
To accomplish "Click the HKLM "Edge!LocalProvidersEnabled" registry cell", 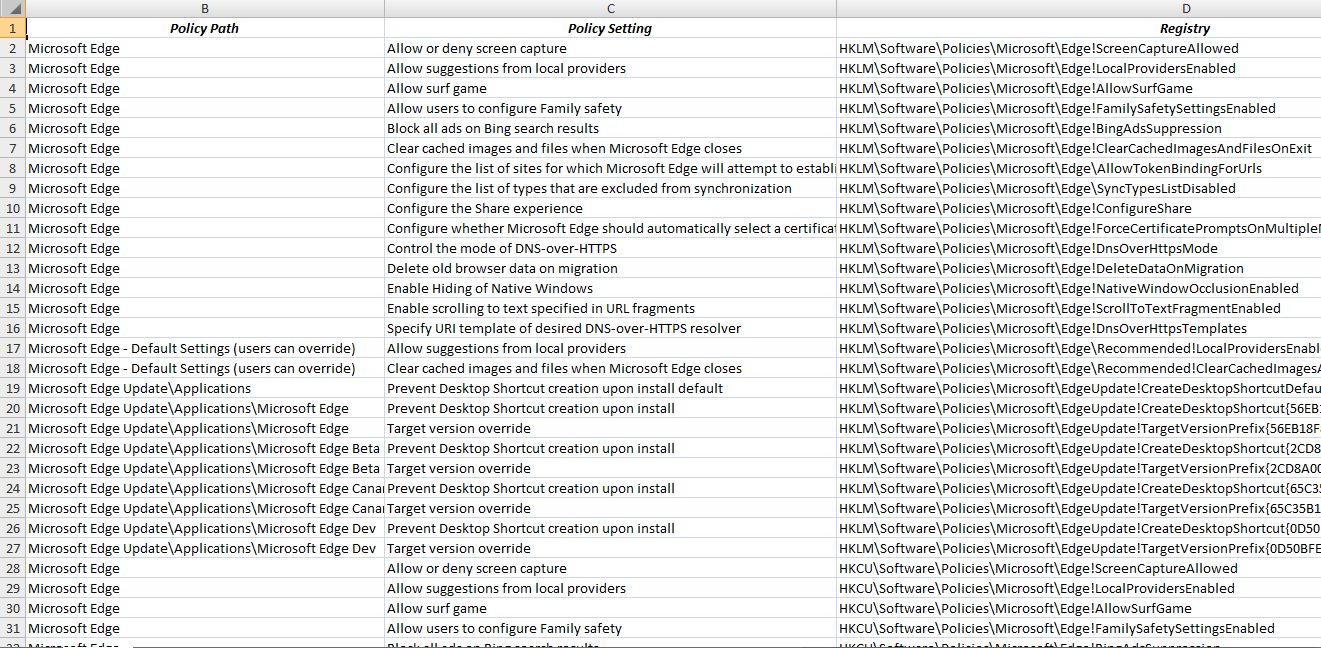I will point(1079,68).
